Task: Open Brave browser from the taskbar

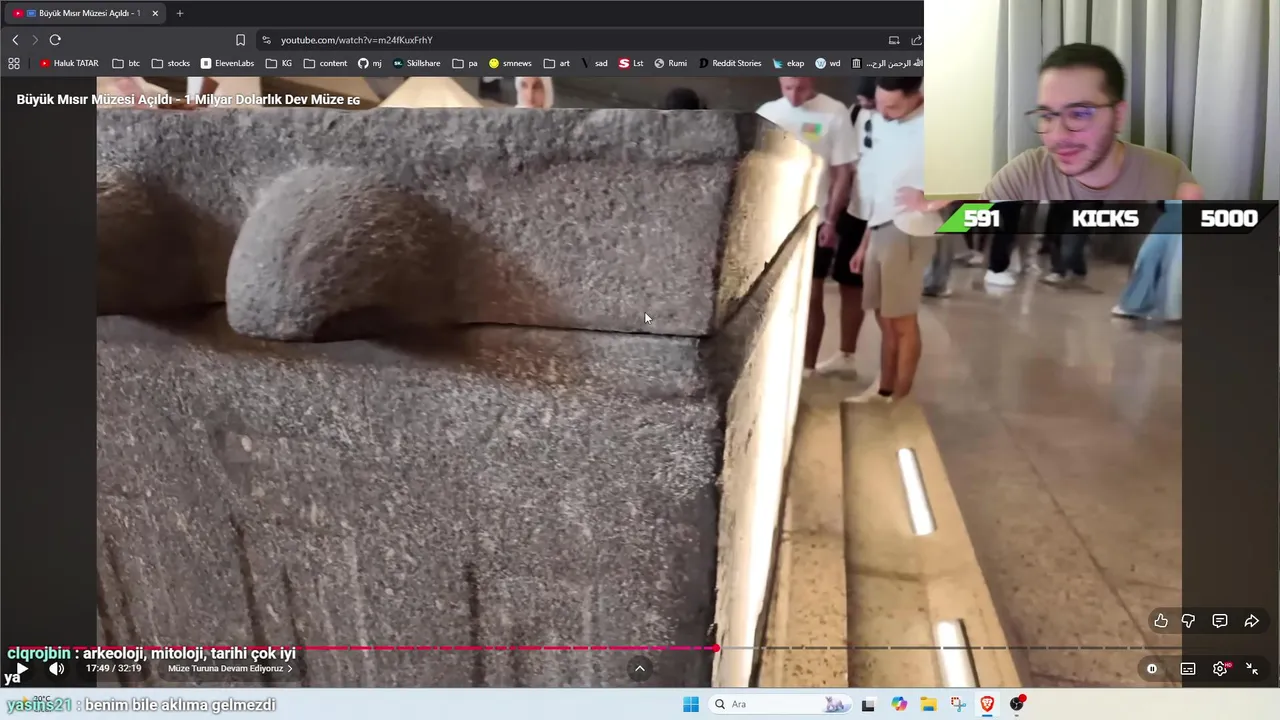Action: (987, 704)
